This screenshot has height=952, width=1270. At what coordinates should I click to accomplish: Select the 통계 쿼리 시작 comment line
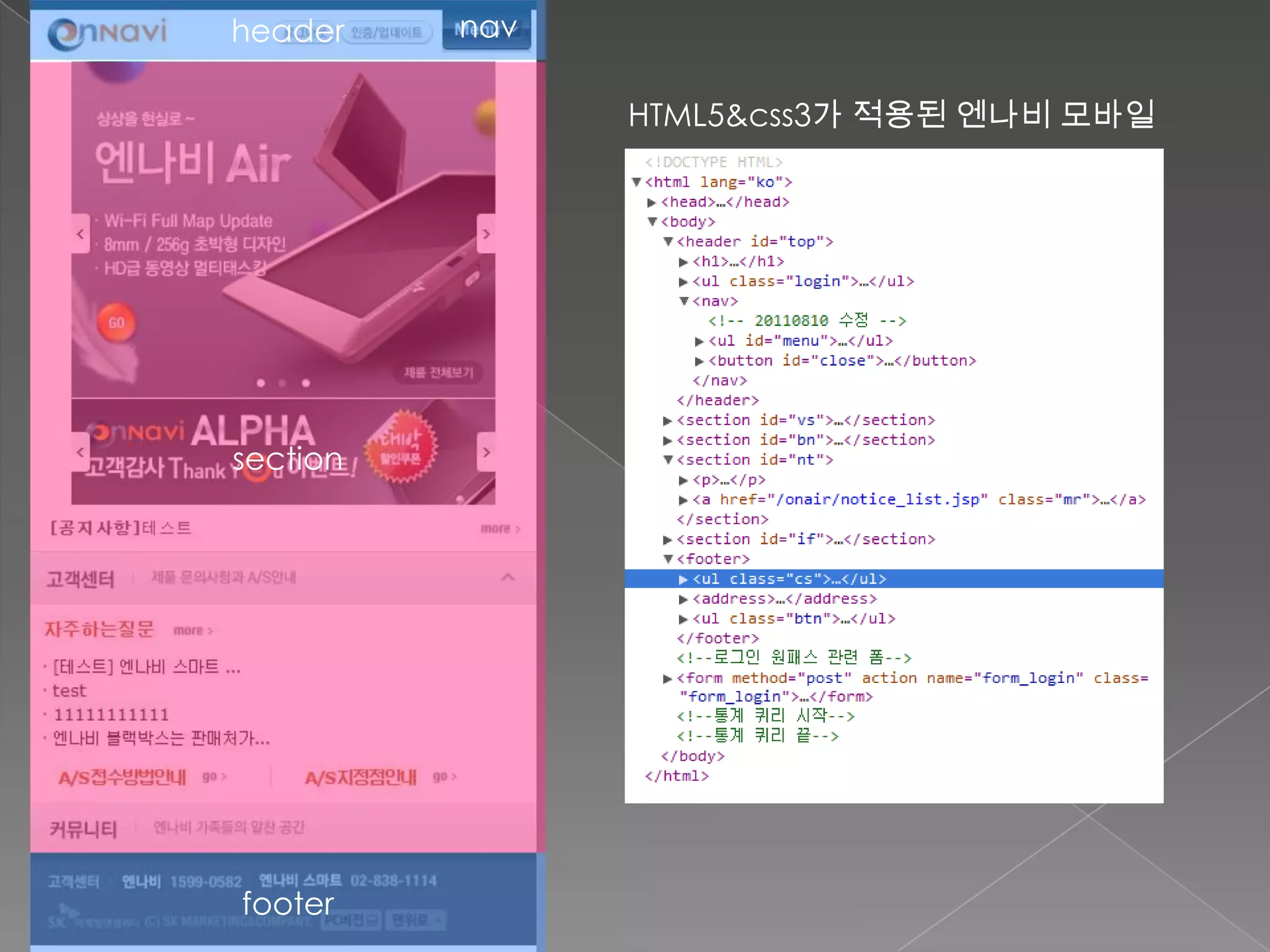click(x=766, y=716)
